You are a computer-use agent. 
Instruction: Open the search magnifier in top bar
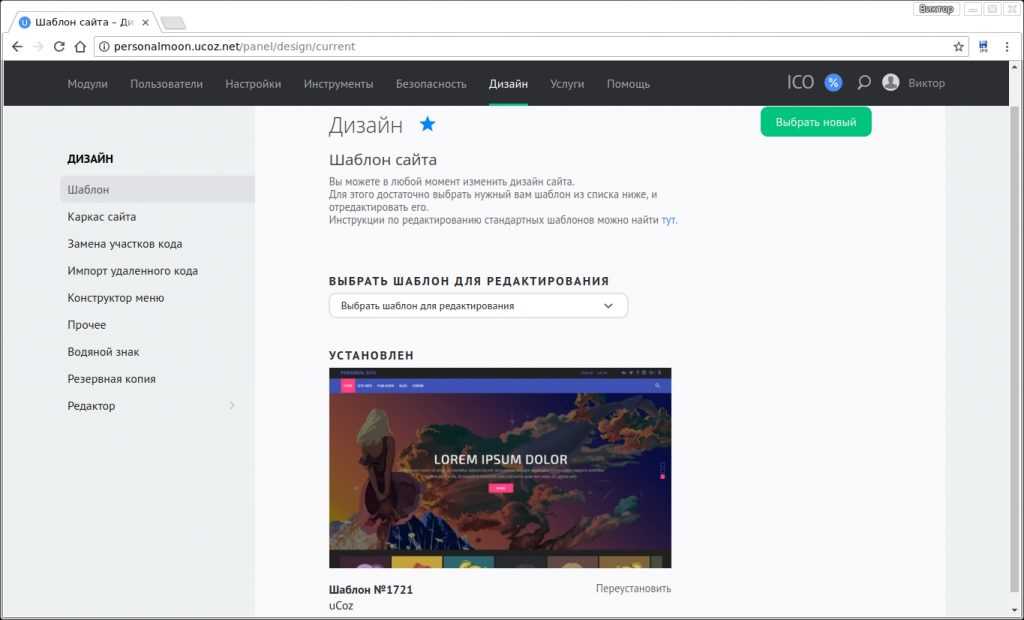[863, 83]
